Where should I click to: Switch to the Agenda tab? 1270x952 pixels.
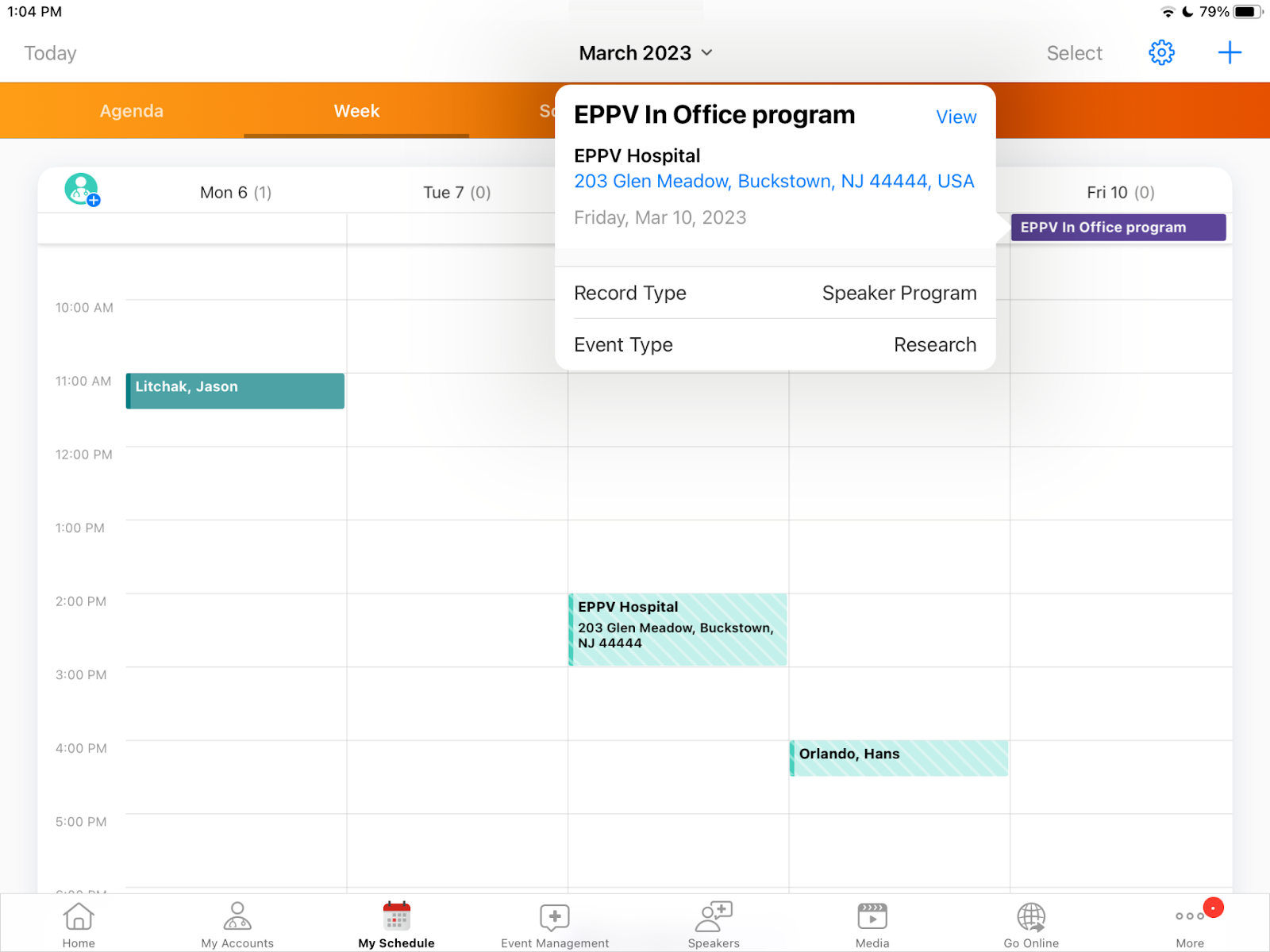132,111
